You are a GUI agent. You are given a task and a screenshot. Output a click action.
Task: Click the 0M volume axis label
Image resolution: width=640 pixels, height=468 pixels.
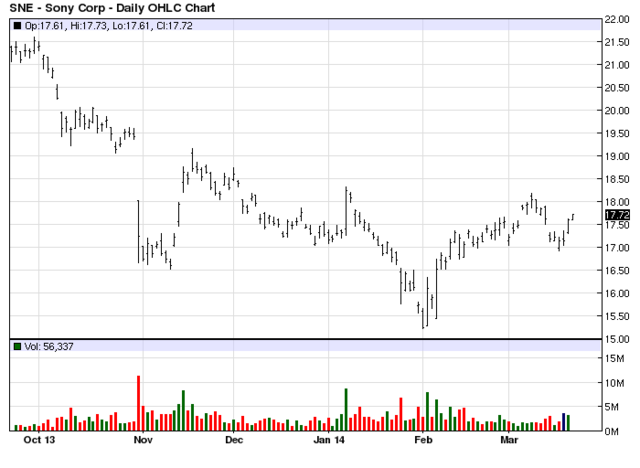point(611,432)
